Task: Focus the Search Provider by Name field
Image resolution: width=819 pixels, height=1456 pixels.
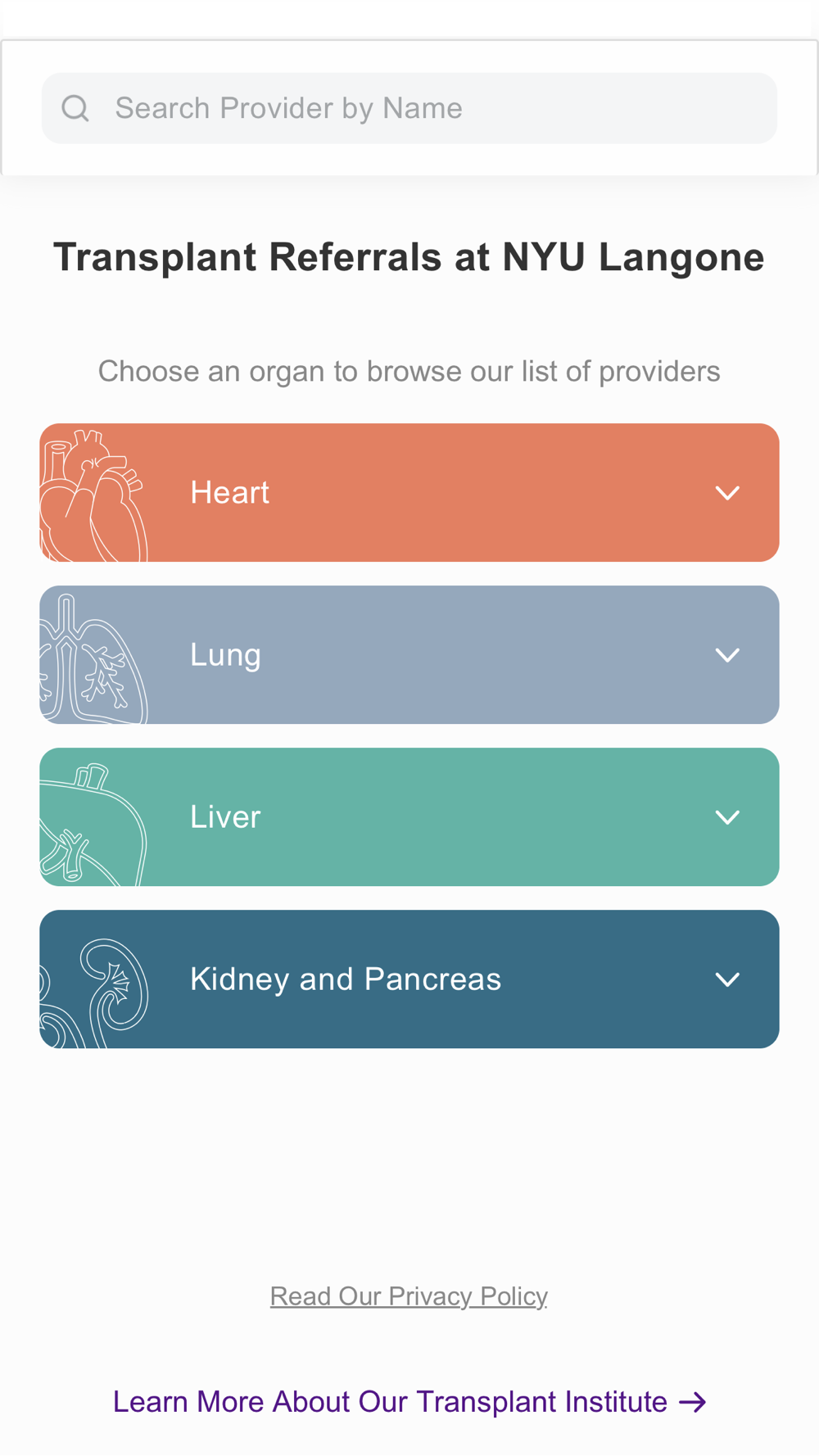Action: tap(426, 108)
